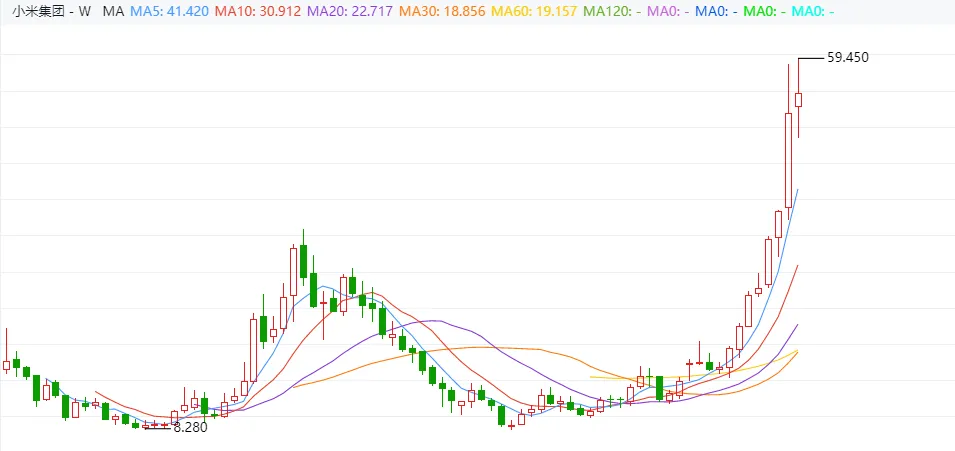Select the MA indicator label

[113, 11]
